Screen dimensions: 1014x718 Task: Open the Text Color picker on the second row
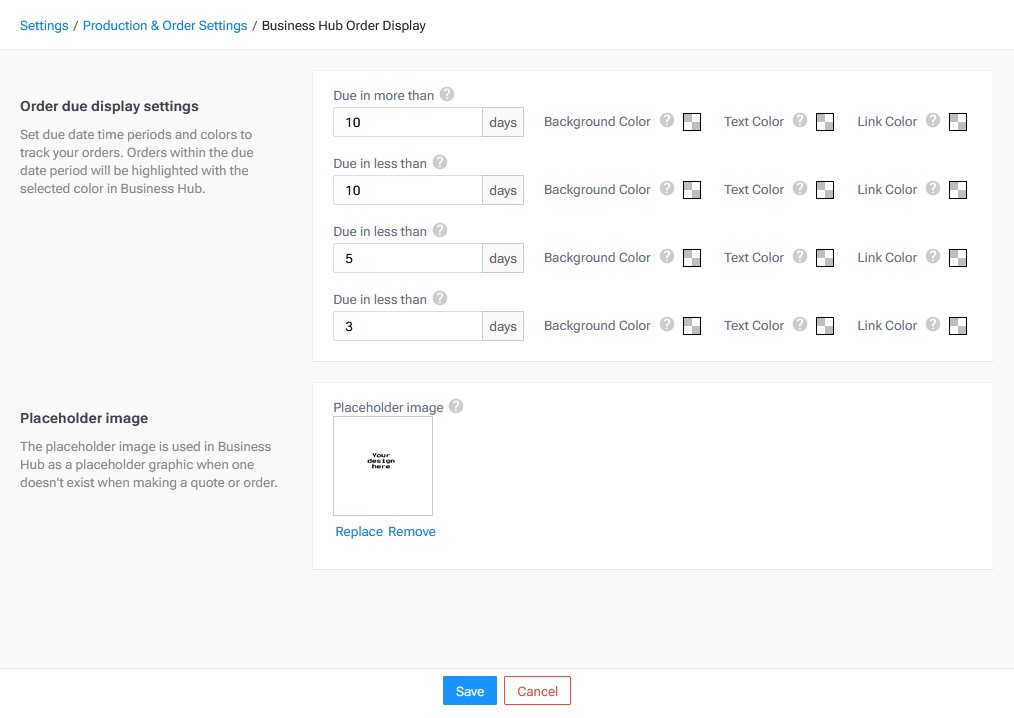[x=824, y=189]
